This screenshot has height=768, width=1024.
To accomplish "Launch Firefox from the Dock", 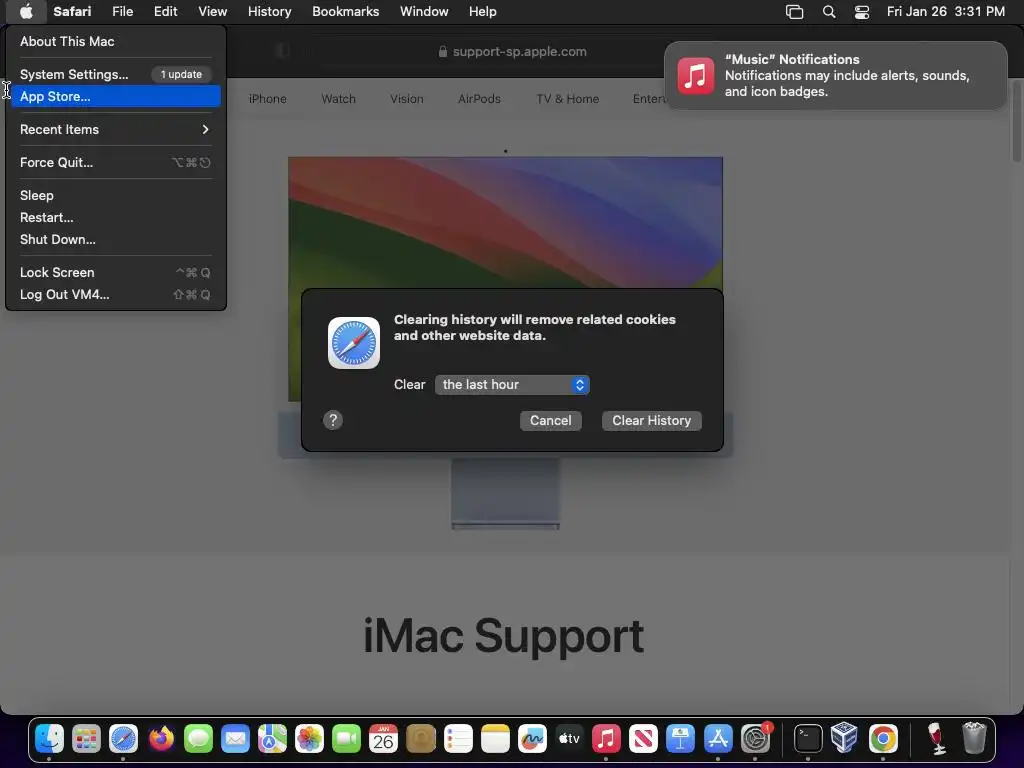I will (161, 739).
